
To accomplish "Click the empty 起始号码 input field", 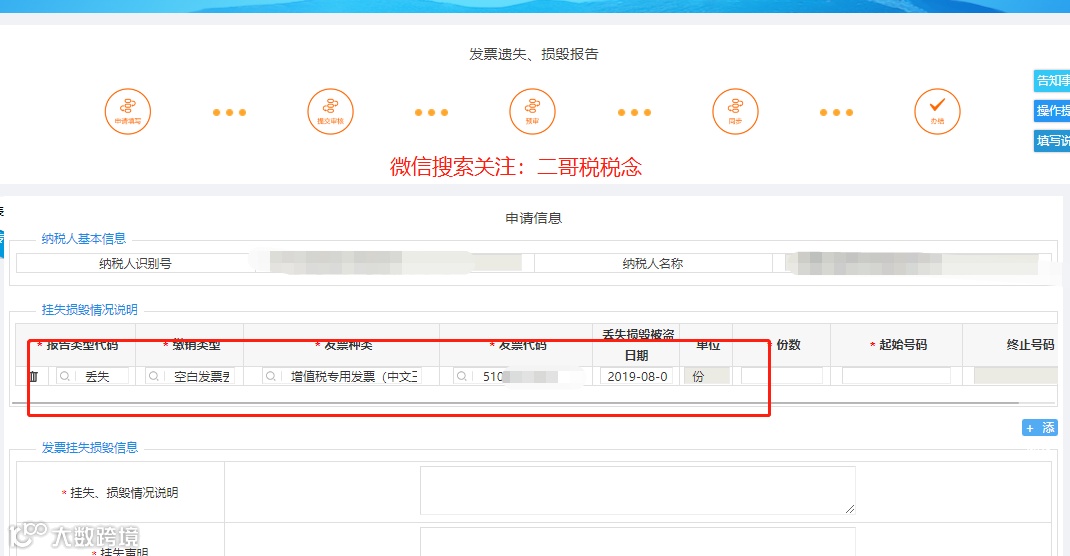I will (x=896, y=376).
